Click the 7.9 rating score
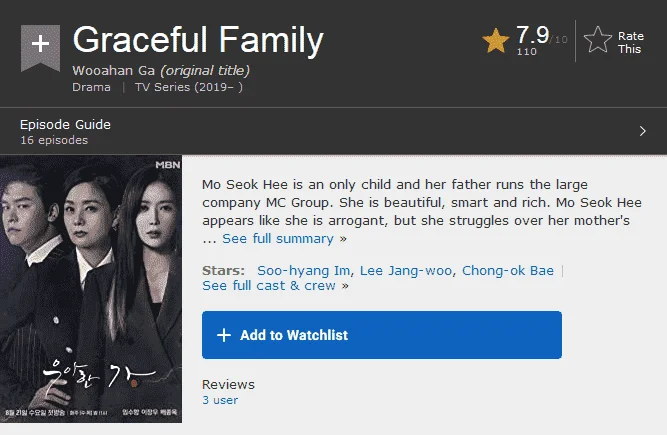 pos(533,35)
